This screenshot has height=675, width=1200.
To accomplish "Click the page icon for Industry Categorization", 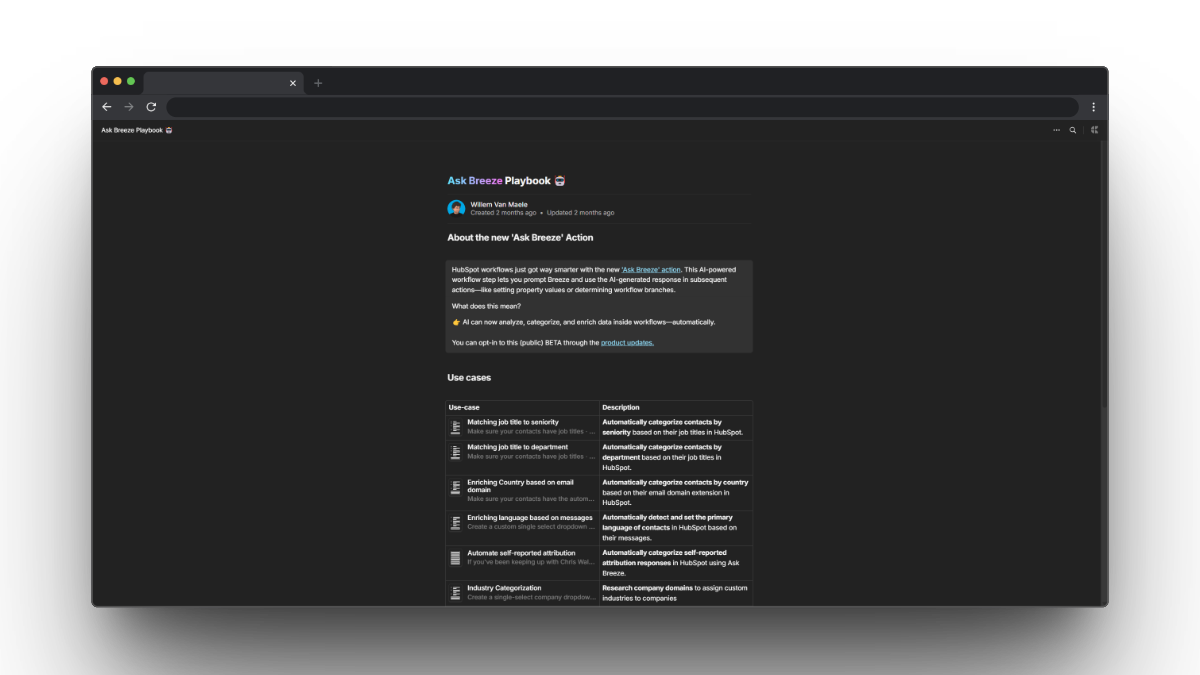I will (x=456, y=592).
